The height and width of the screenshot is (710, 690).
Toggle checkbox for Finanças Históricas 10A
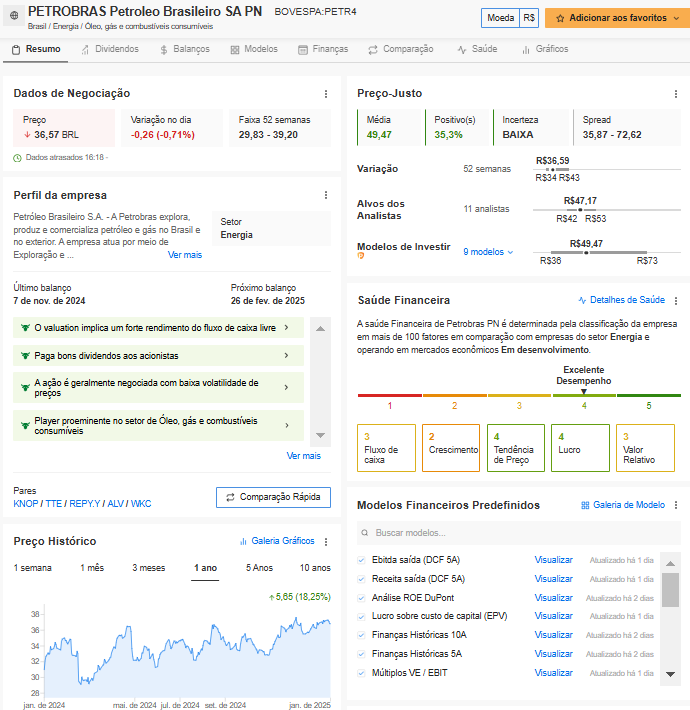click(x=361, y=635)
